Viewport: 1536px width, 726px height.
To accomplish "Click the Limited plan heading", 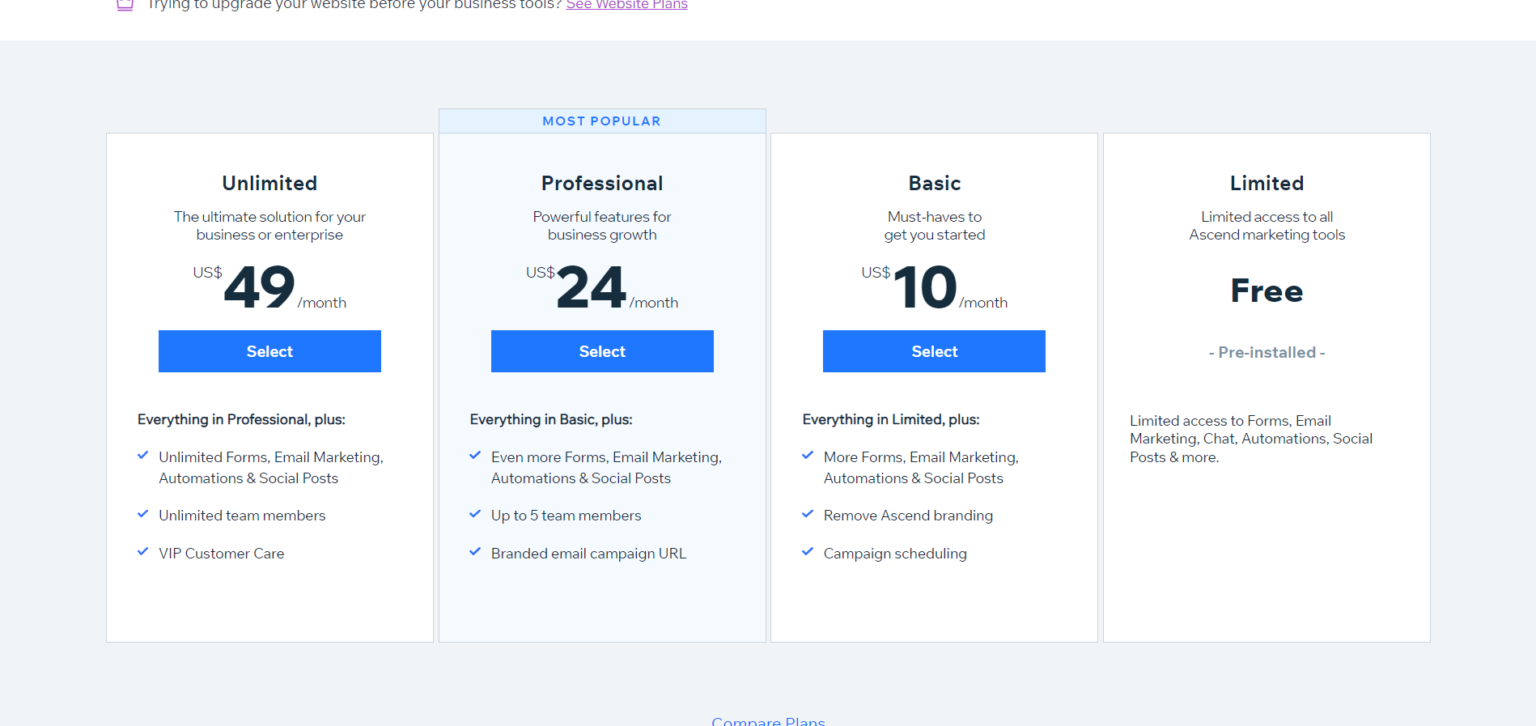I will tap(1266, 183).
